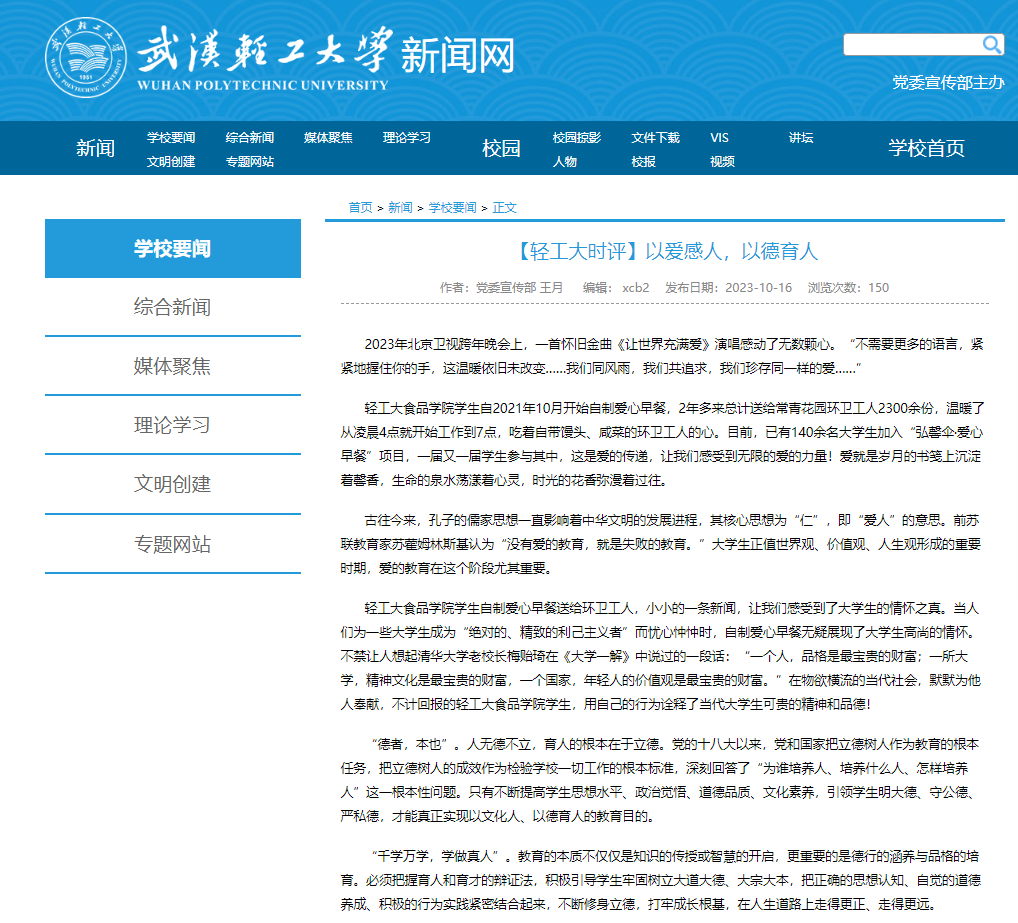This screenshot has height=923, width=1018.
Task: Click 首页 in the breadcrumb
Action: tap(360, 208)
